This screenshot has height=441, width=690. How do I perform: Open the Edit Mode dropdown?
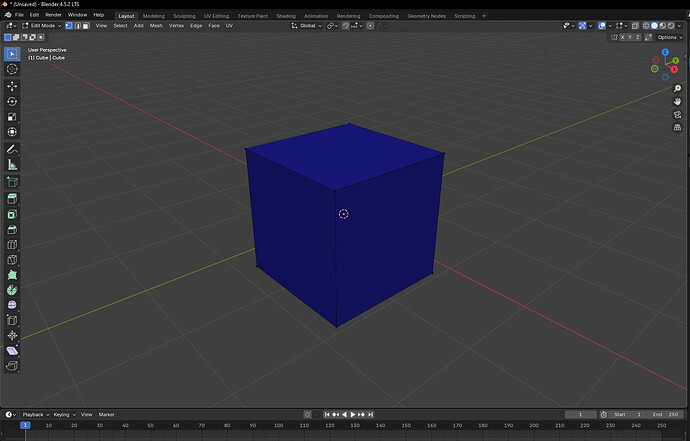click(42, 26)
